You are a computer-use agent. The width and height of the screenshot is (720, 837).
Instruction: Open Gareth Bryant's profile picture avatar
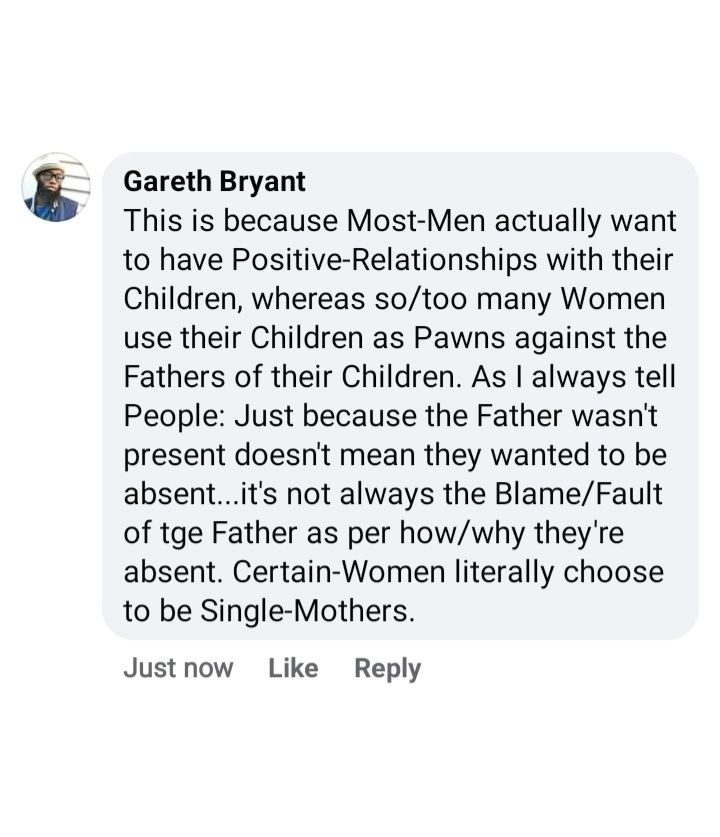56,187
